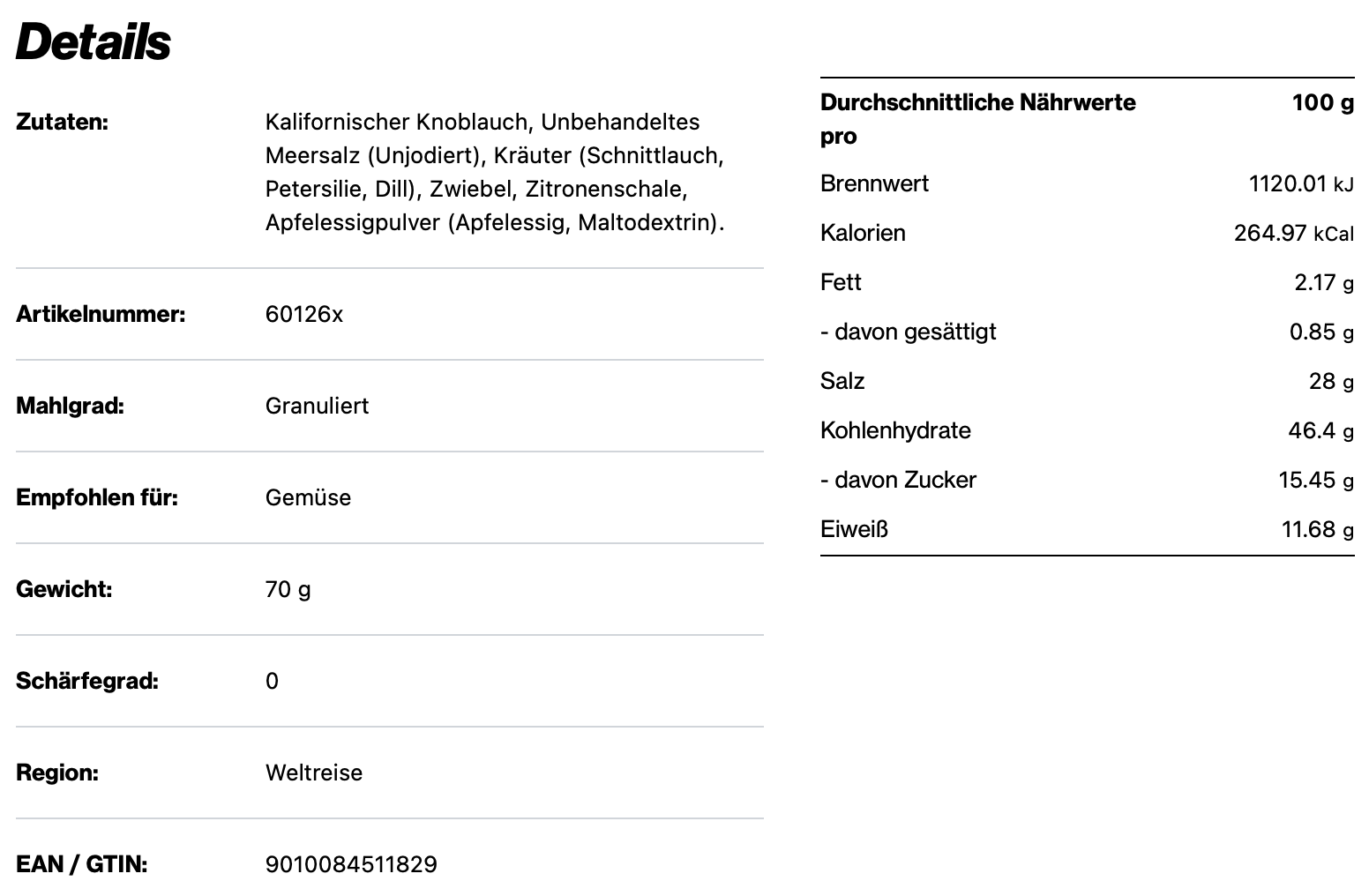Select the article number 60126x
This screenshot has width=1369, height=896.
(x=303, y=314)
